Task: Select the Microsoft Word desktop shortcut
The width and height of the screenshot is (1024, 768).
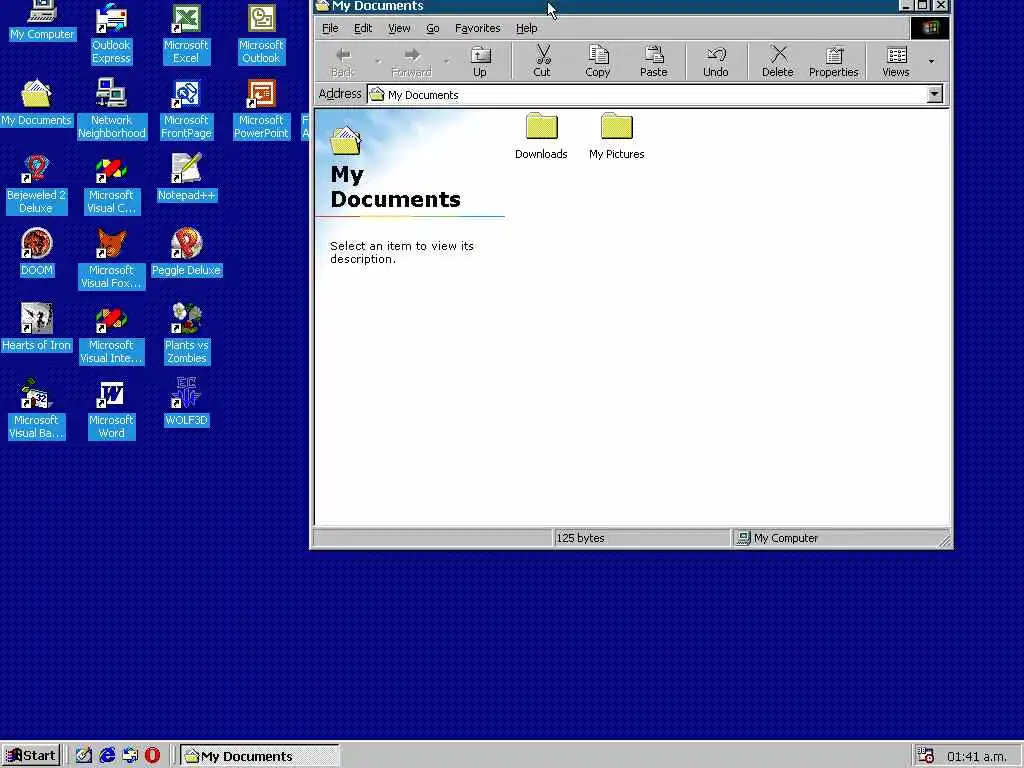Action: [111, 409]
